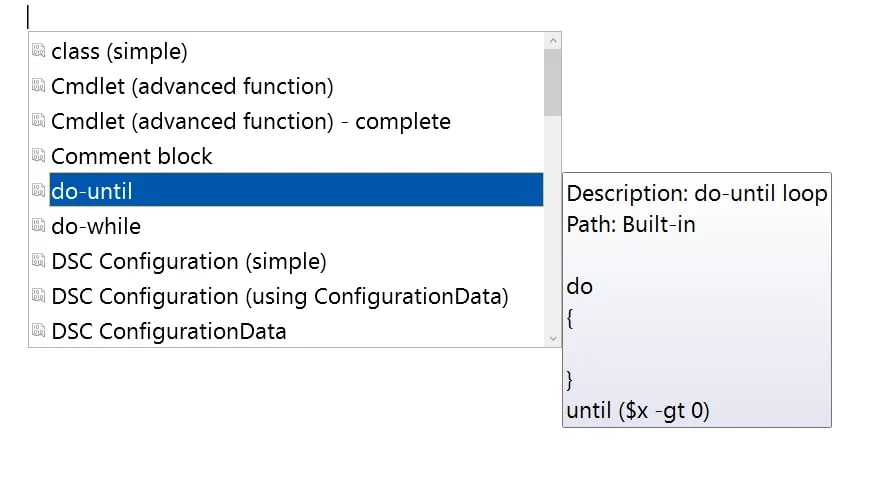888x499 pixels.
Task: Click the icon beside DSC Configuration (simple)
Action: point(39,261)
